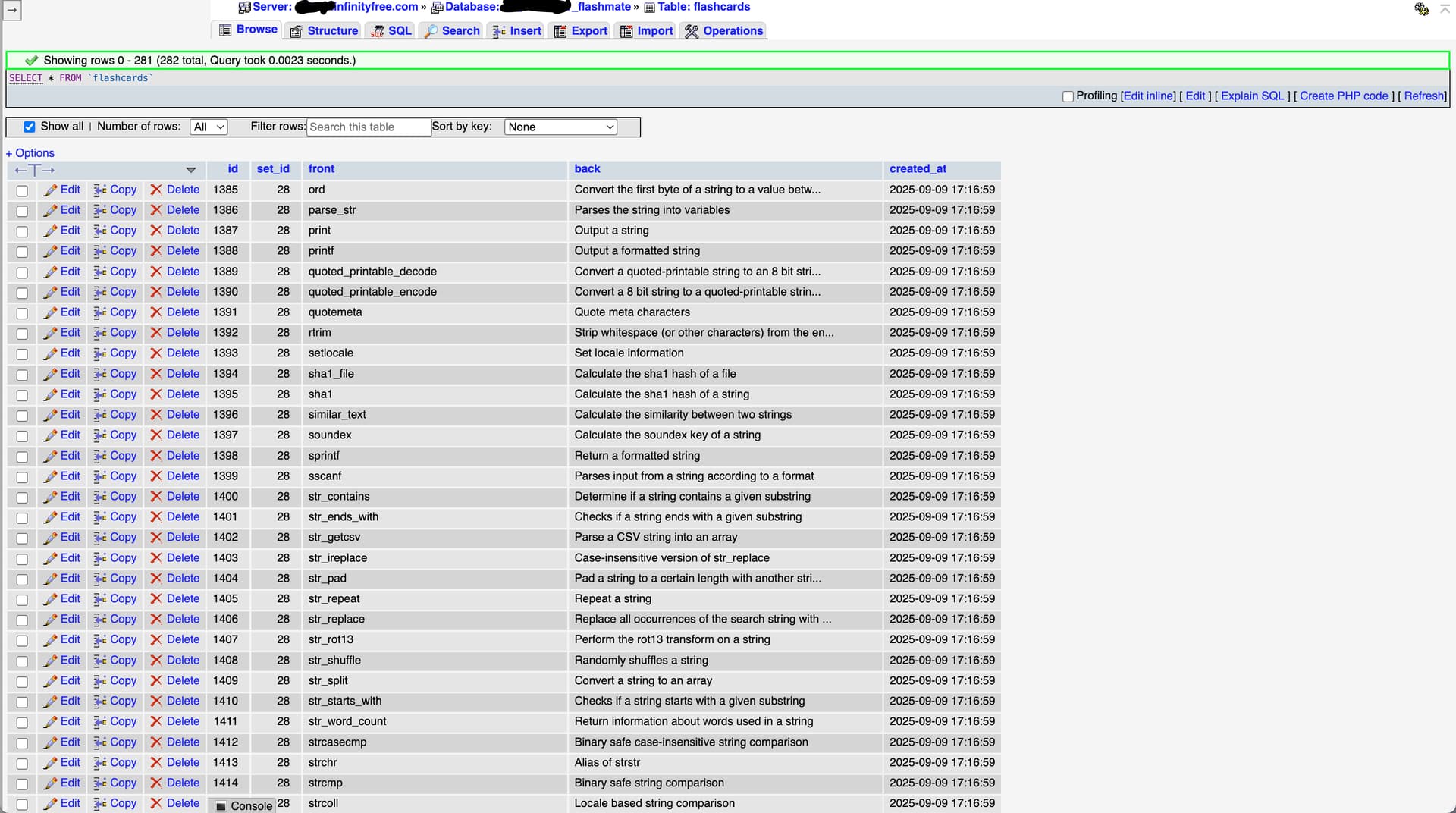
Task: Click the pencil icon in the str_contains row
Action: [51, 497]
